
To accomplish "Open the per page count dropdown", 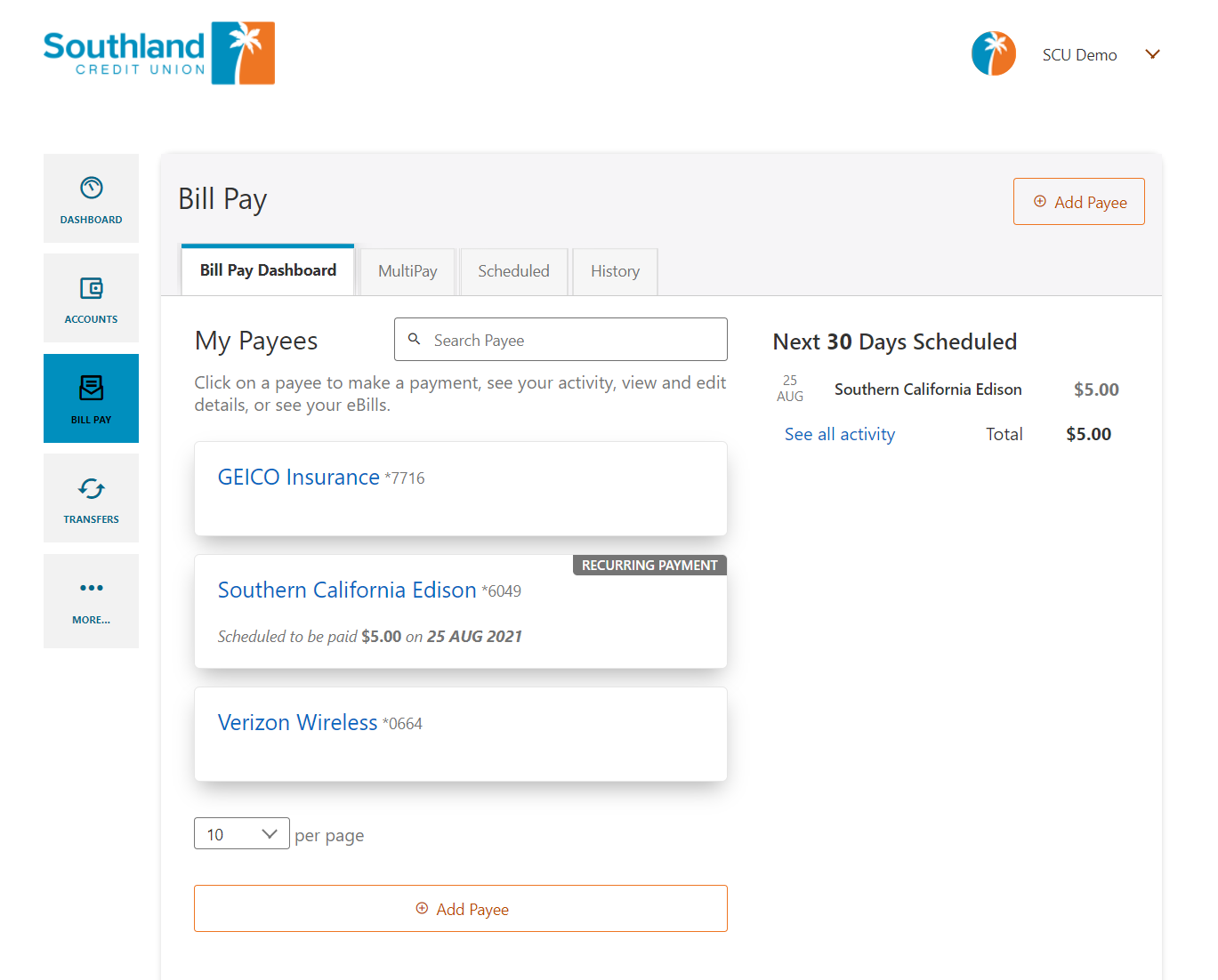I will point(242,833).
